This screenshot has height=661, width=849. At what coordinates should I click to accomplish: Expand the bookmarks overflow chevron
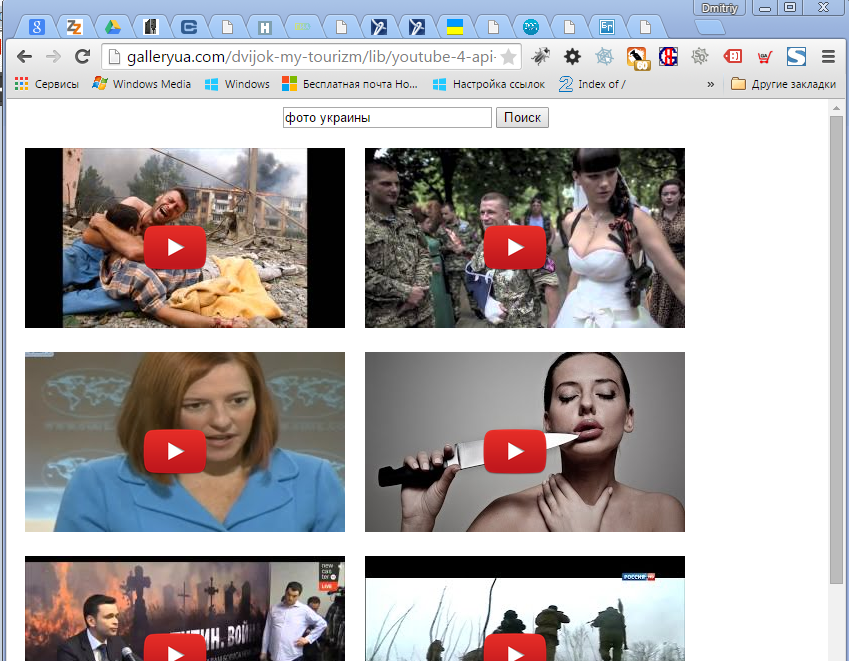point(710,84)
